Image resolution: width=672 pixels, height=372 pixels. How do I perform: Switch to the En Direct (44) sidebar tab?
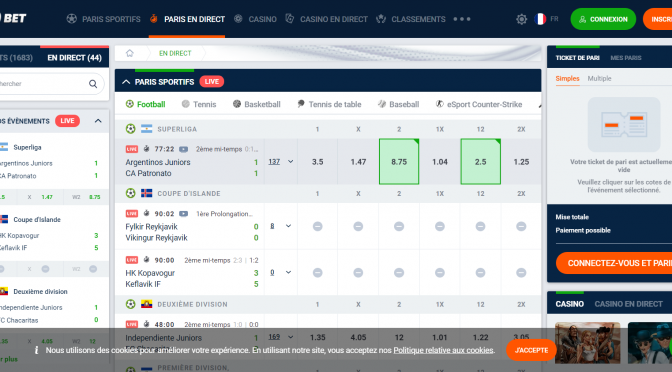point(75,58)
